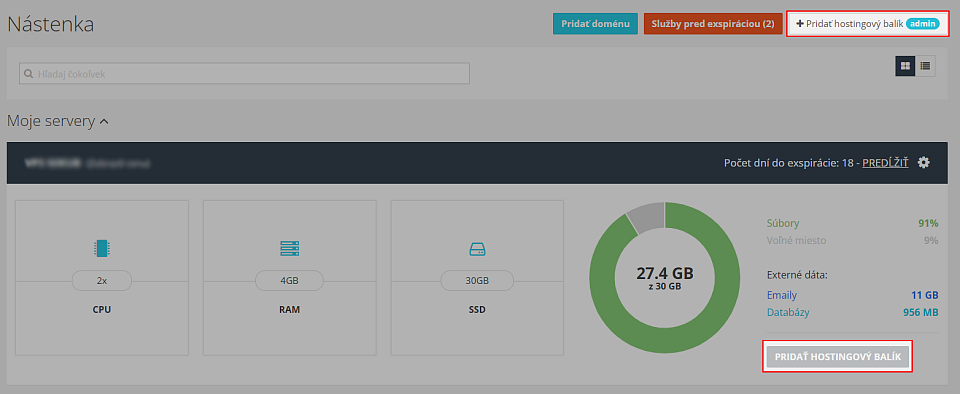
Task: Click the lower PRIDAŤ HOSTINGOVÝ BALÍK button
Action: coord(838,357)
